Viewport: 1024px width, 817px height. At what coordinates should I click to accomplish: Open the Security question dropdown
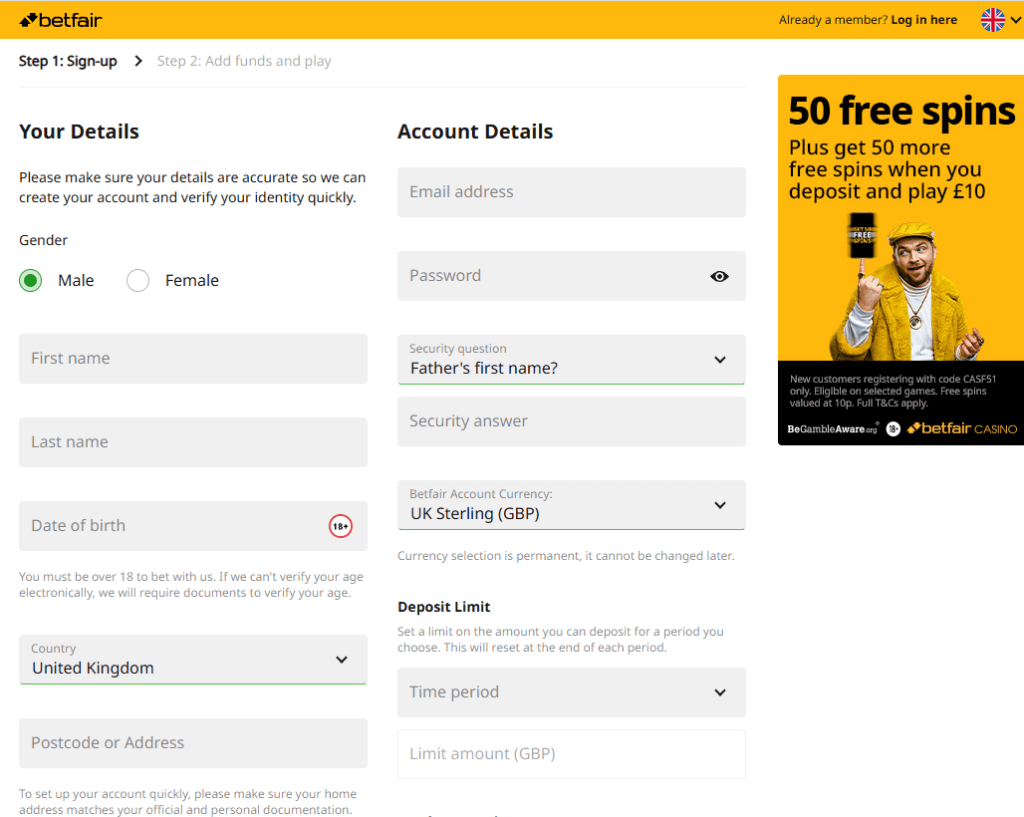(x=571, y=359)
